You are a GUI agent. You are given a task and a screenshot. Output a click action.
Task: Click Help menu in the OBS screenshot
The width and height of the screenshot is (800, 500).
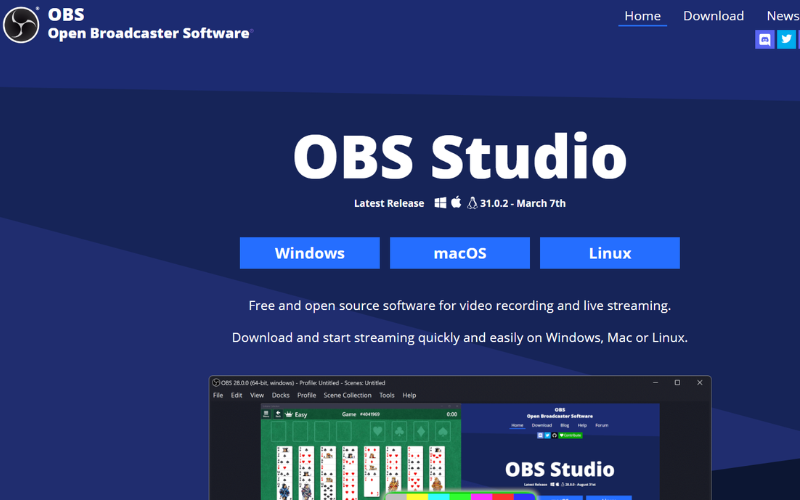pyautogui.click(x=409, y=395)
